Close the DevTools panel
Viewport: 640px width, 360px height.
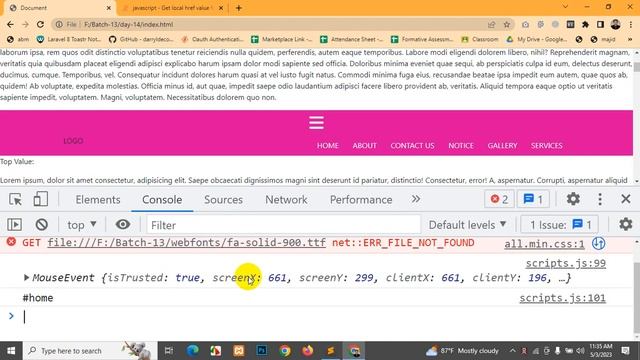coord(626,199)
